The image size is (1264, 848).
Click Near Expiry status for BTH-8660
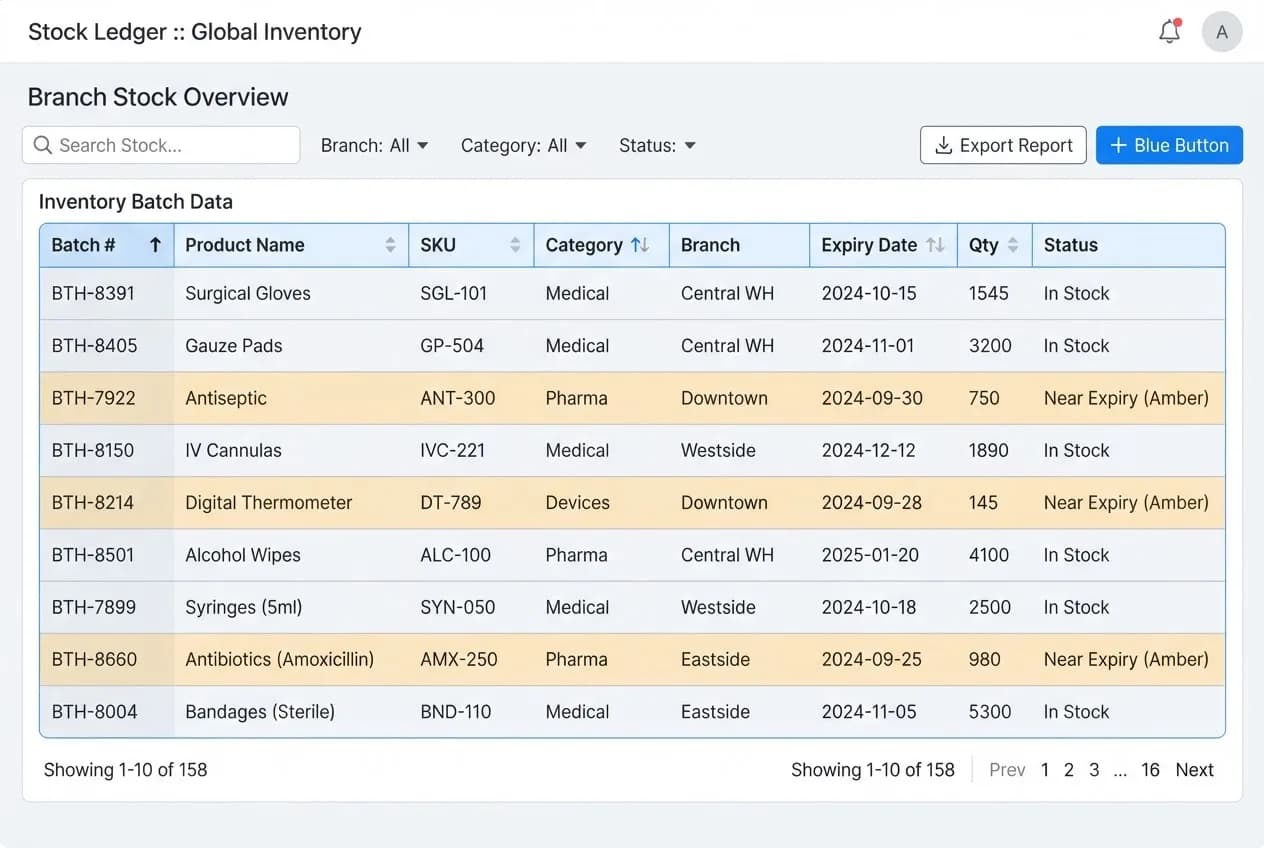tap(1126, 660)
